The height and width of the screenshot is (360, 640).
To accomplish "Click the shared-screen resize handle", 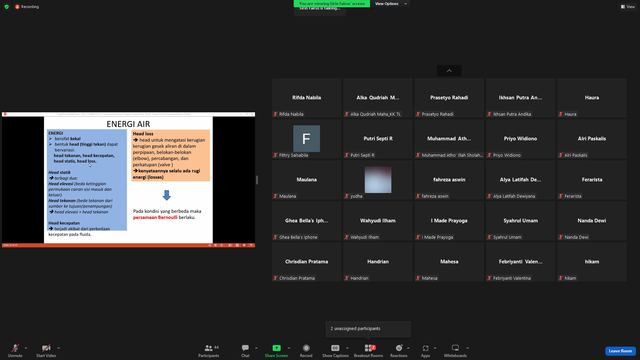I will pos(257,180).
